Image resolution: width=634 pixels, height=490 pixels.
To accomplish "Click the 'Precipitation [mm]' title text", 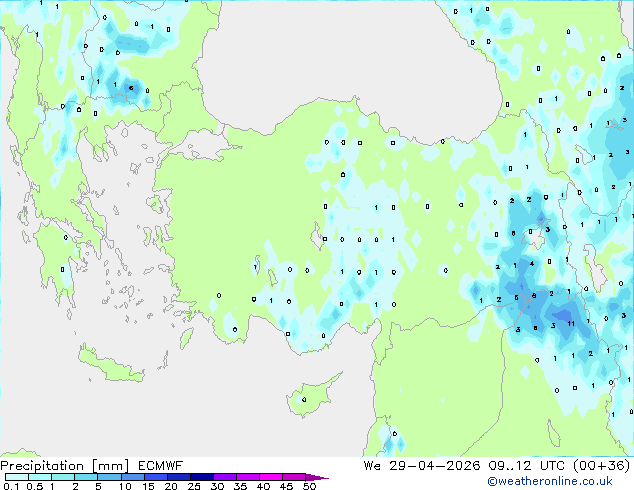I will pos(65,466).
